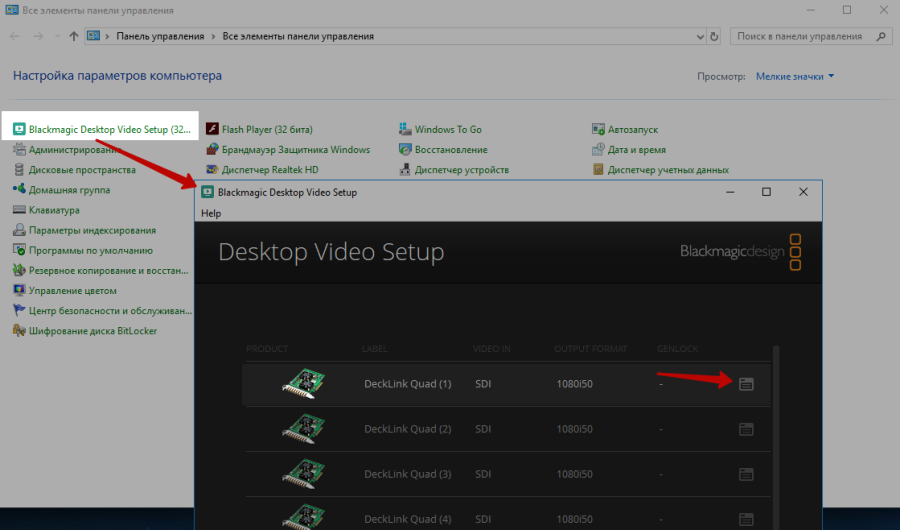Viewport: 900px width, 530px height.
Task: Open Шифрование диска BitLocker item
Action: [x=85, y=331]
